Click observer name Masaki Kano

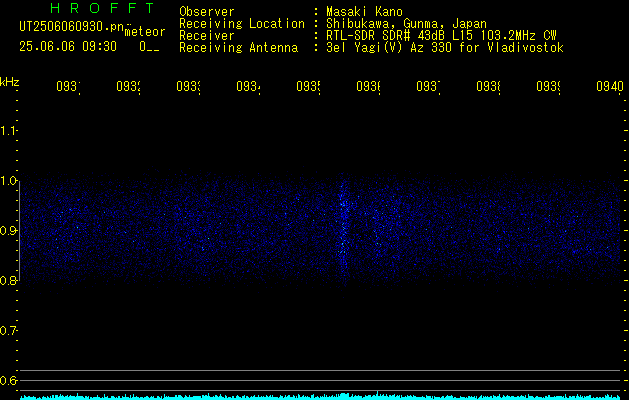[364, 11]
